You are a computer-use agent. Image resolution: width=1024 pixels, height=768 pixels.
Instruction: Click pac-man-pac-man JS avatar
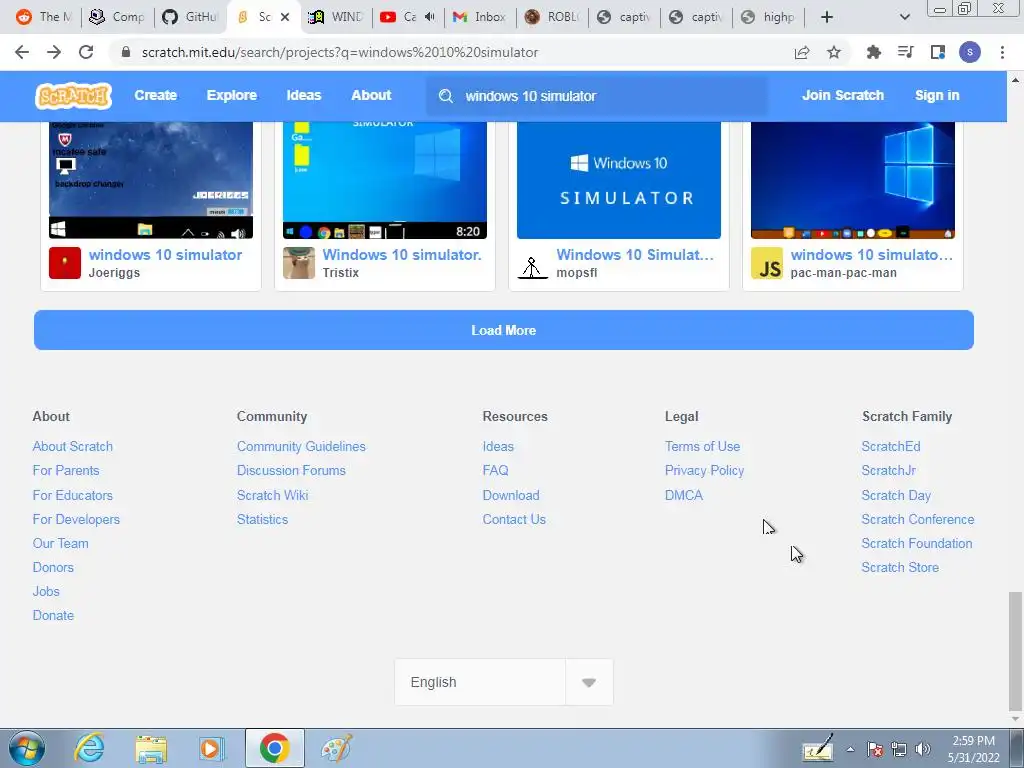click(x=767, y=263)
